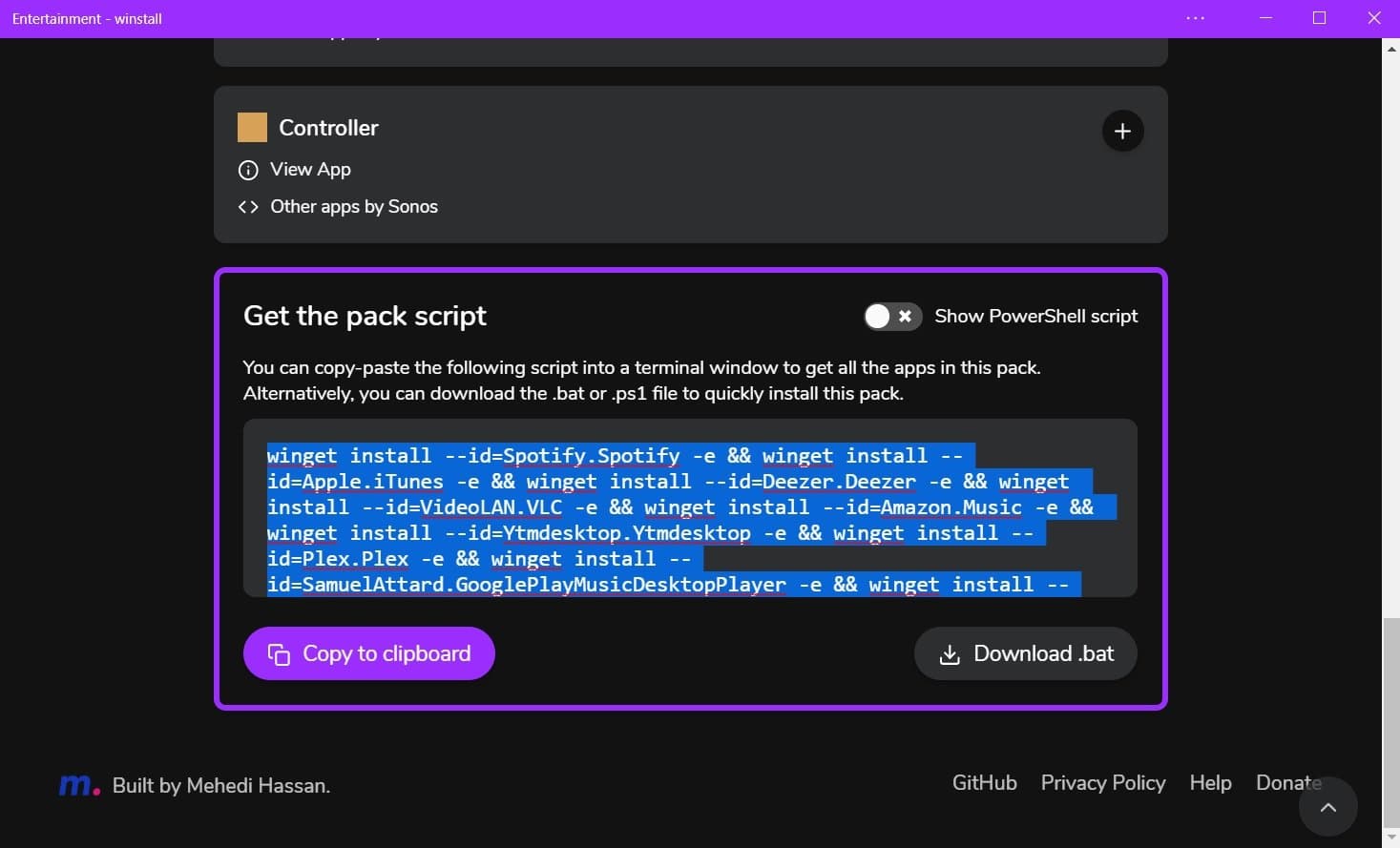Image resolution: width=1400 pixels, height=848 pixels.
Task: Open the View App link
Action: point(310,169)
